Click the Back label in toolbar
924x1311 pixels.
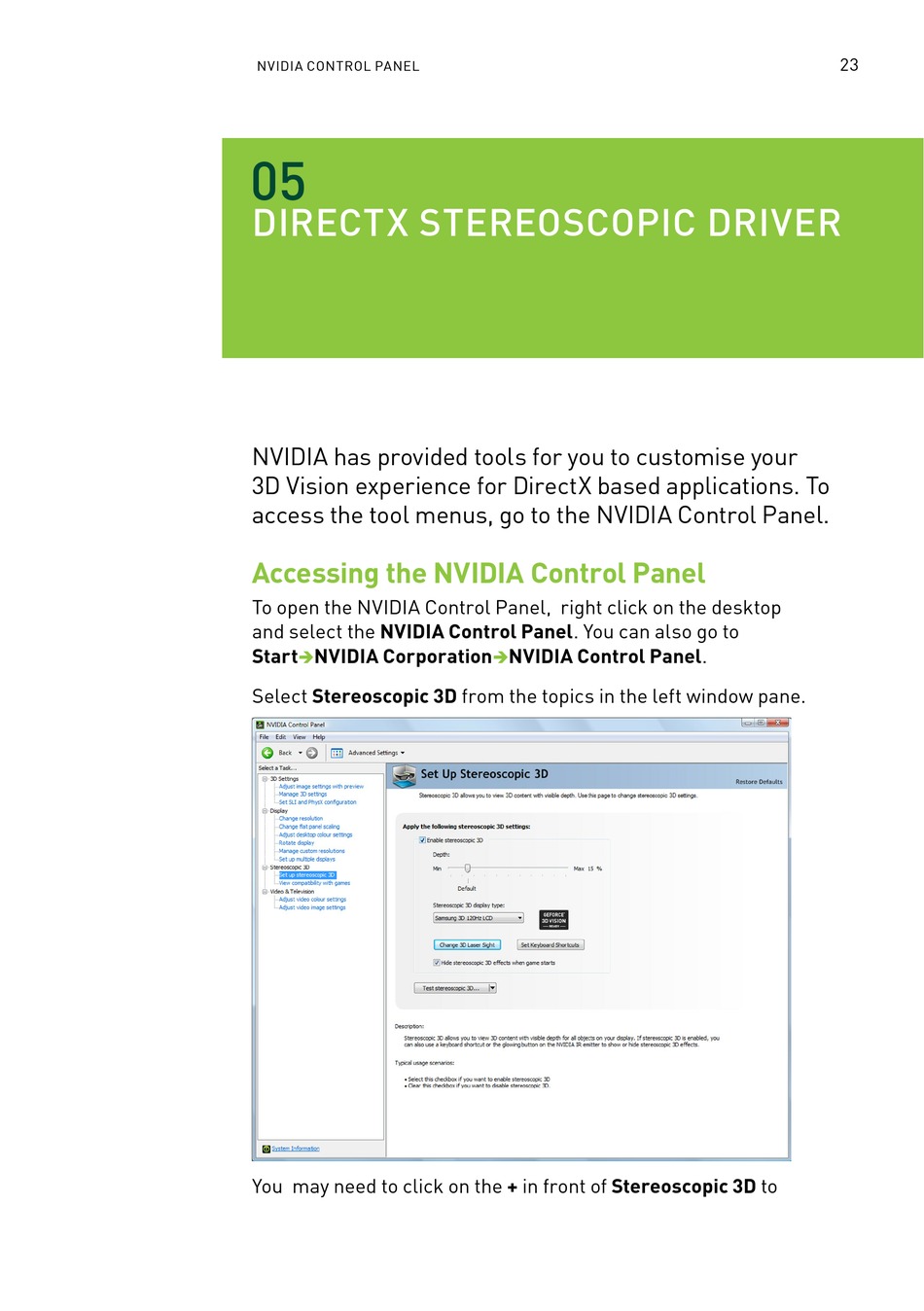(285, 753)
